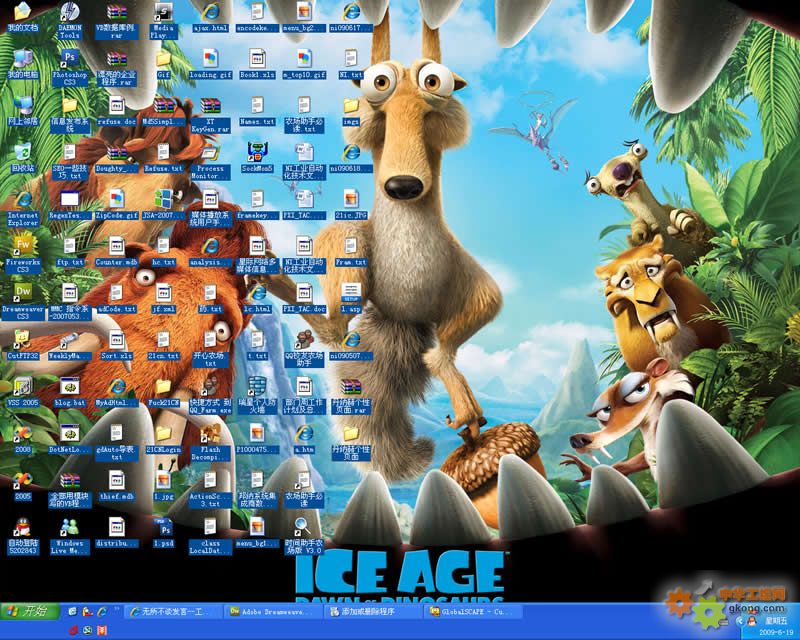Open the imgs folder
This screenshot has width=800, height=640.
[x=351, y=111]
